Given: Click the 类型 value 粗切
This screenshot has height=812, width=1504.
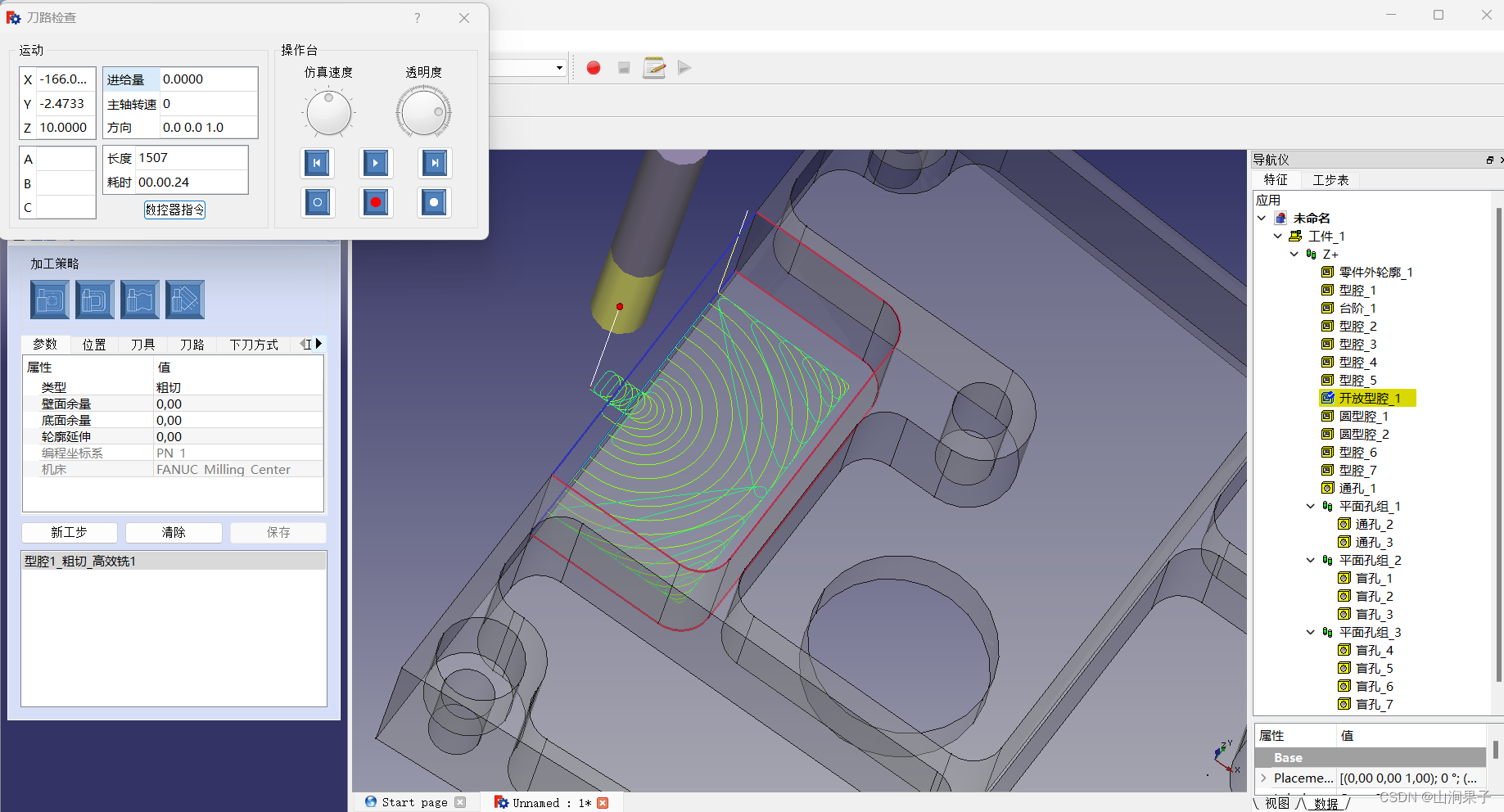Looking at the screenshot, I should point(237,387).
